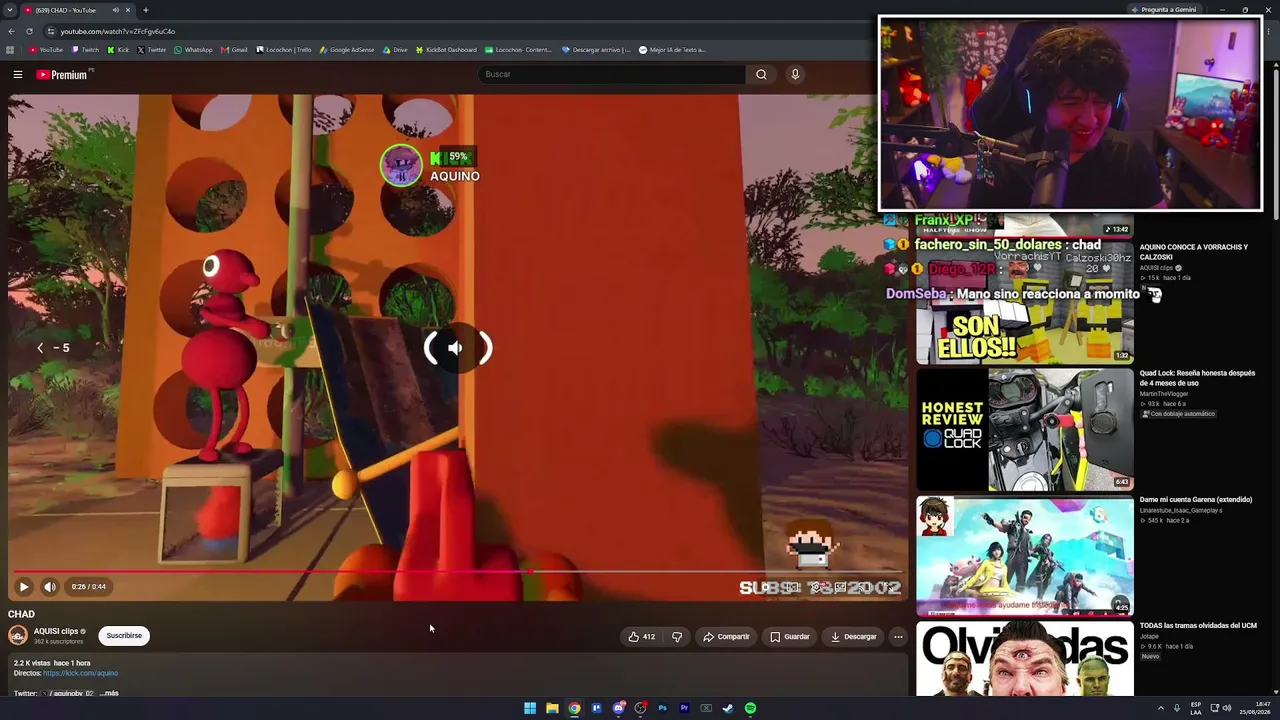
Task: Open the Windows Start menu
Action: pyautogui.click(x=530, y=708)
